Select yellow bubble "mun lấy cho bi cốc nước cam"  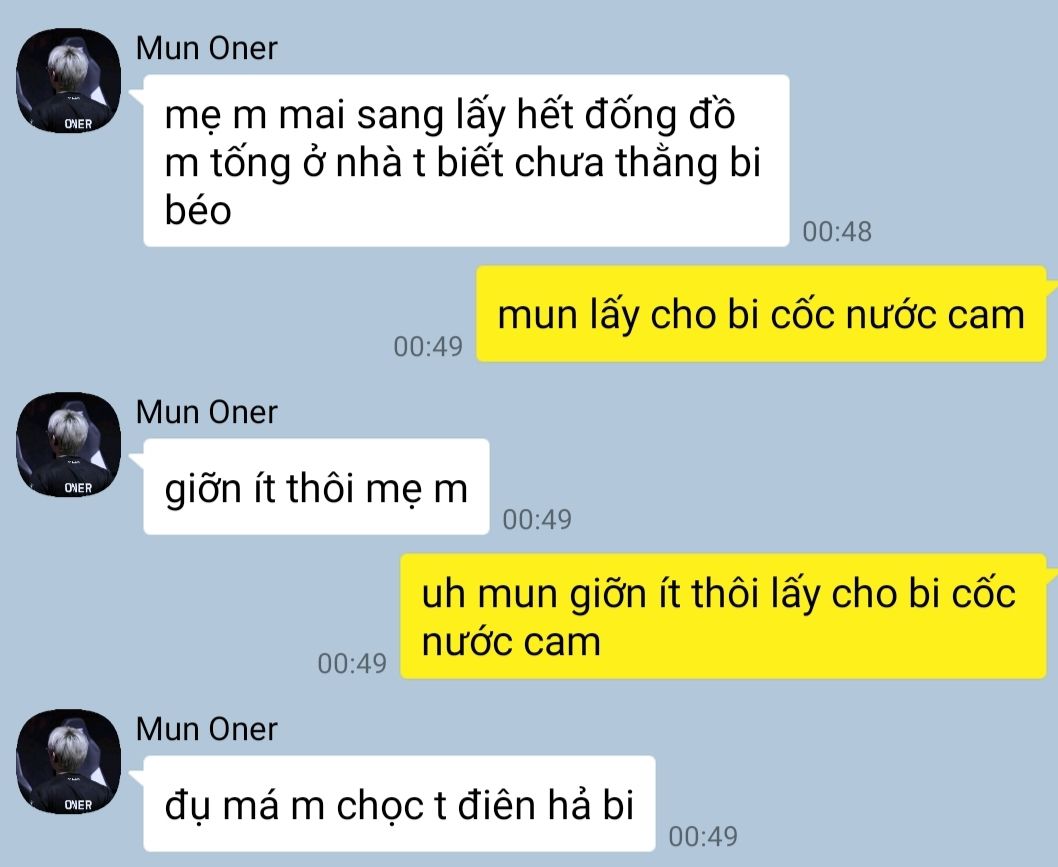pyautogui.click(x=761, y=314)
